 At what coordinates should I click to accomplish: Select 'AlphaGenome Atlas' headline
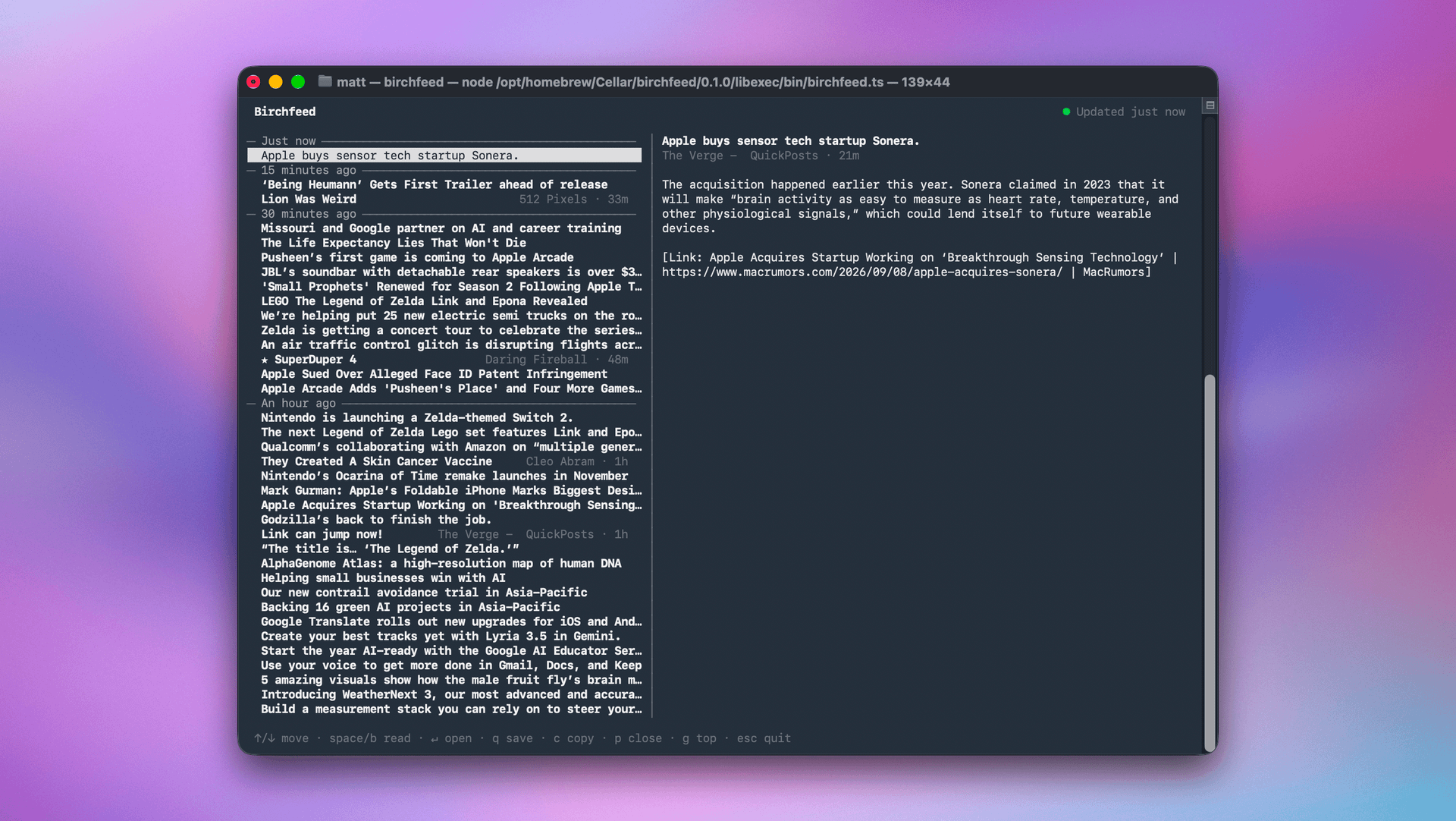point(441,563)
